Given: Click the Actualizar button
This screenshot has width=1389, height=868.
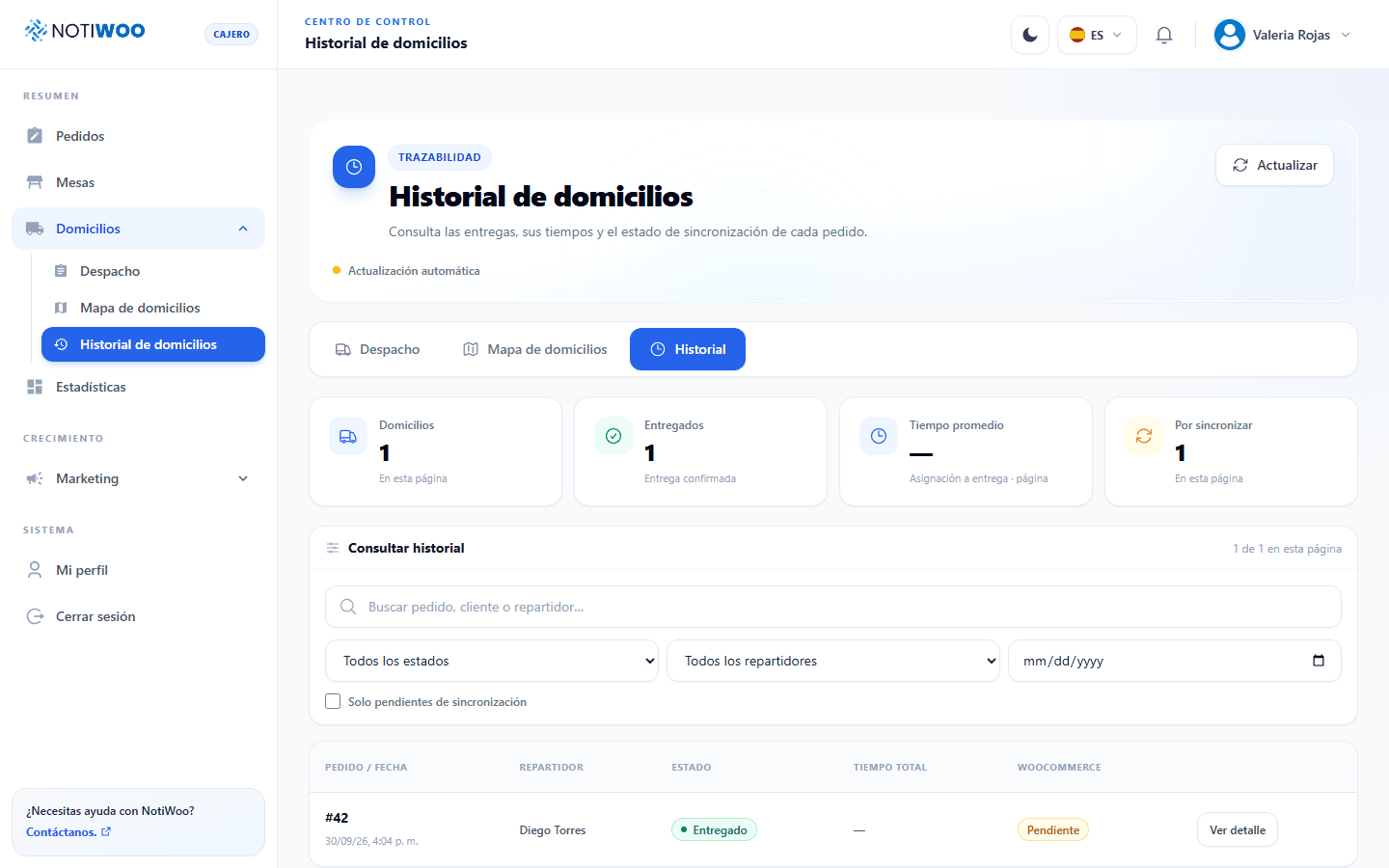Looking at the screenshot, I should pyautogui.click(x=1274, y=165).
